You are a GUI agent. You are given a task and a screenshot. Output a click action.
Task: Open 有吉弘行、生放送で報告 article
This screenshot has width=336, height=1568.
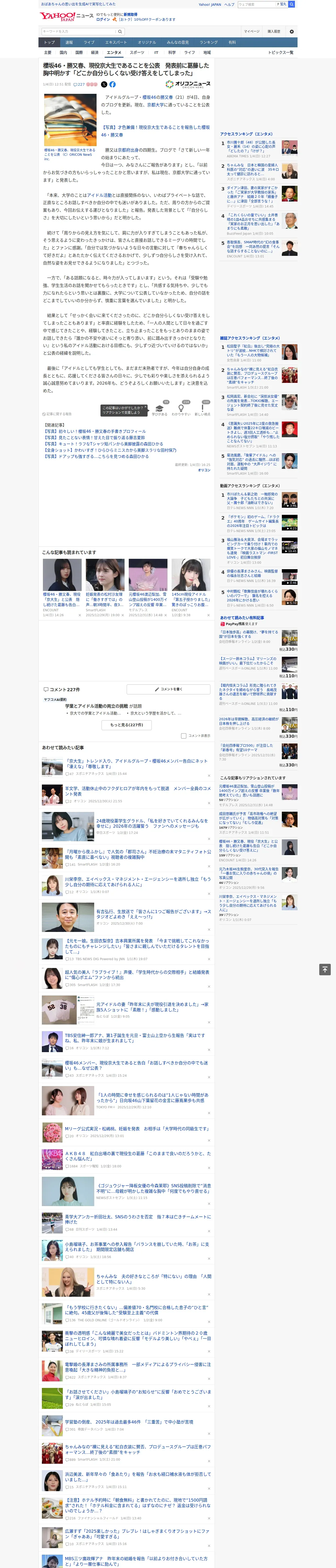coord(153,914)
